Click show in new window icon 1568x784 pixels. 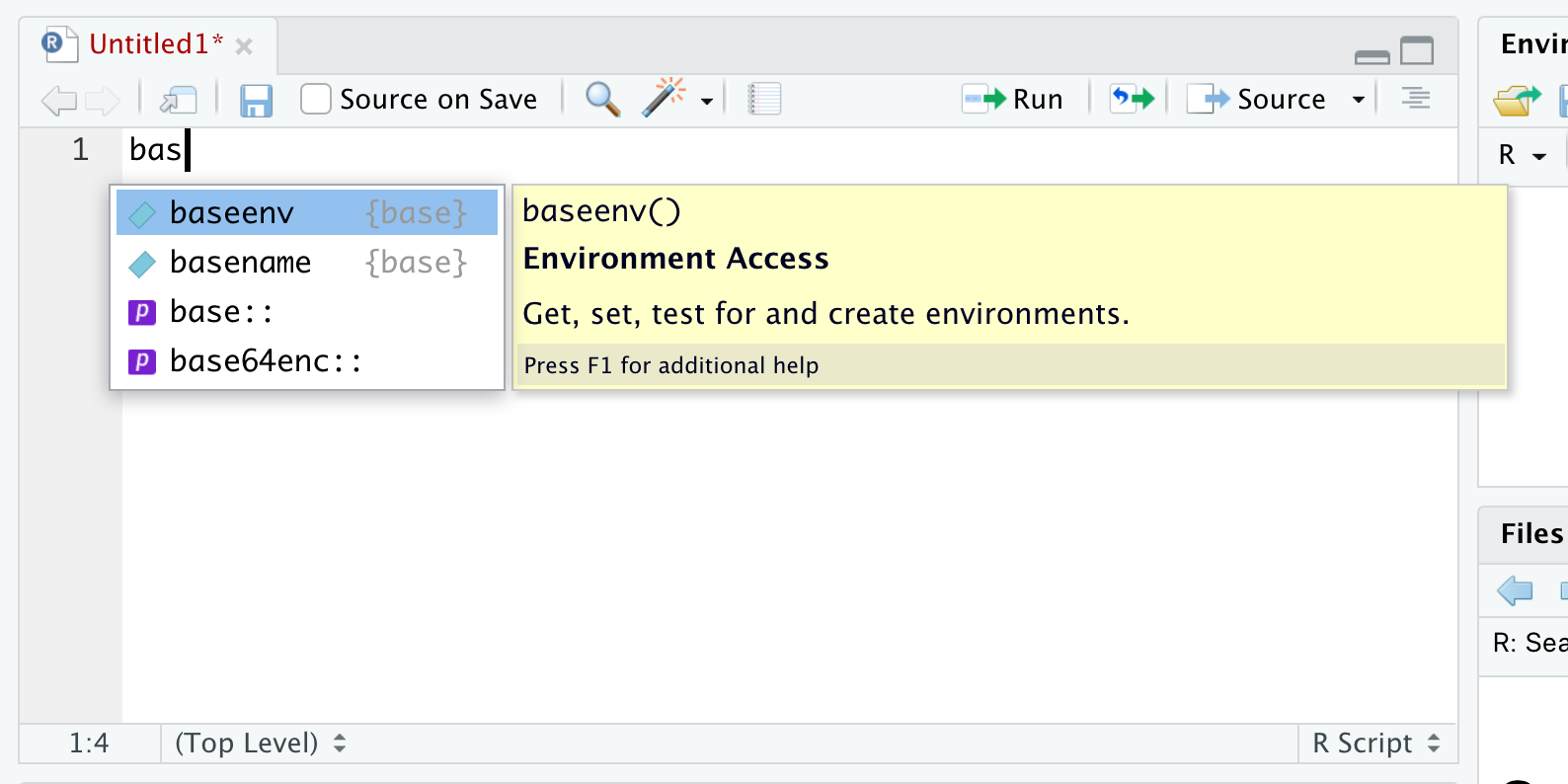tap(179, 100)
